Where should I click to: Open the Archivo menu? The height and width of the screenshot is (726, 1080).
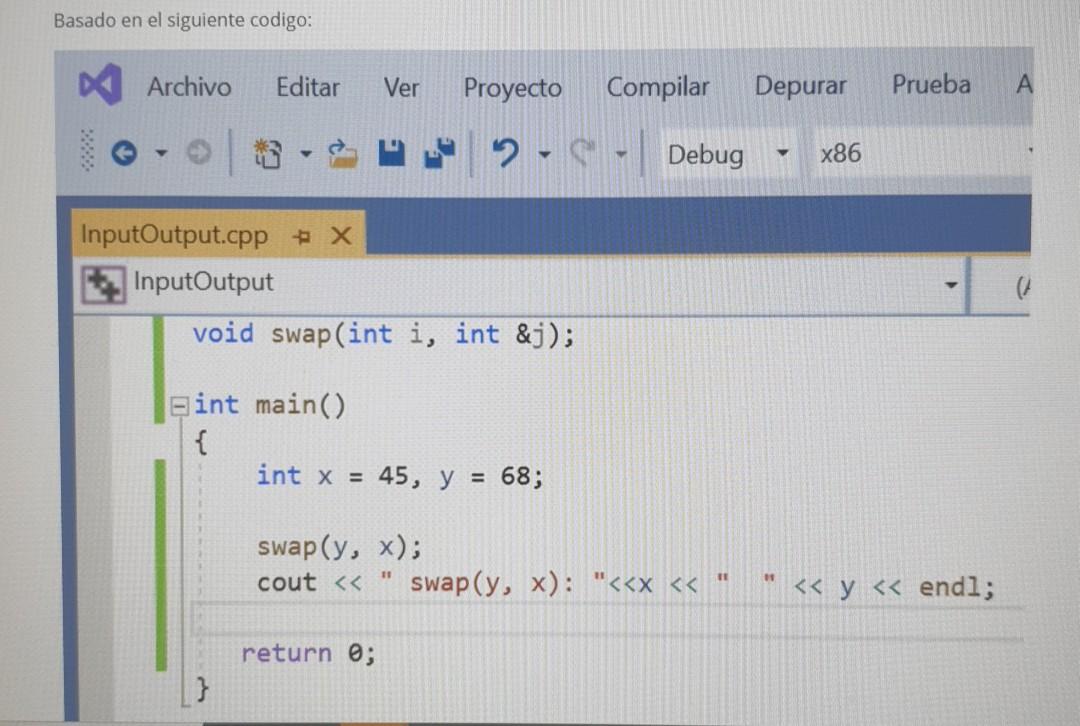click(x=189, y=87)
